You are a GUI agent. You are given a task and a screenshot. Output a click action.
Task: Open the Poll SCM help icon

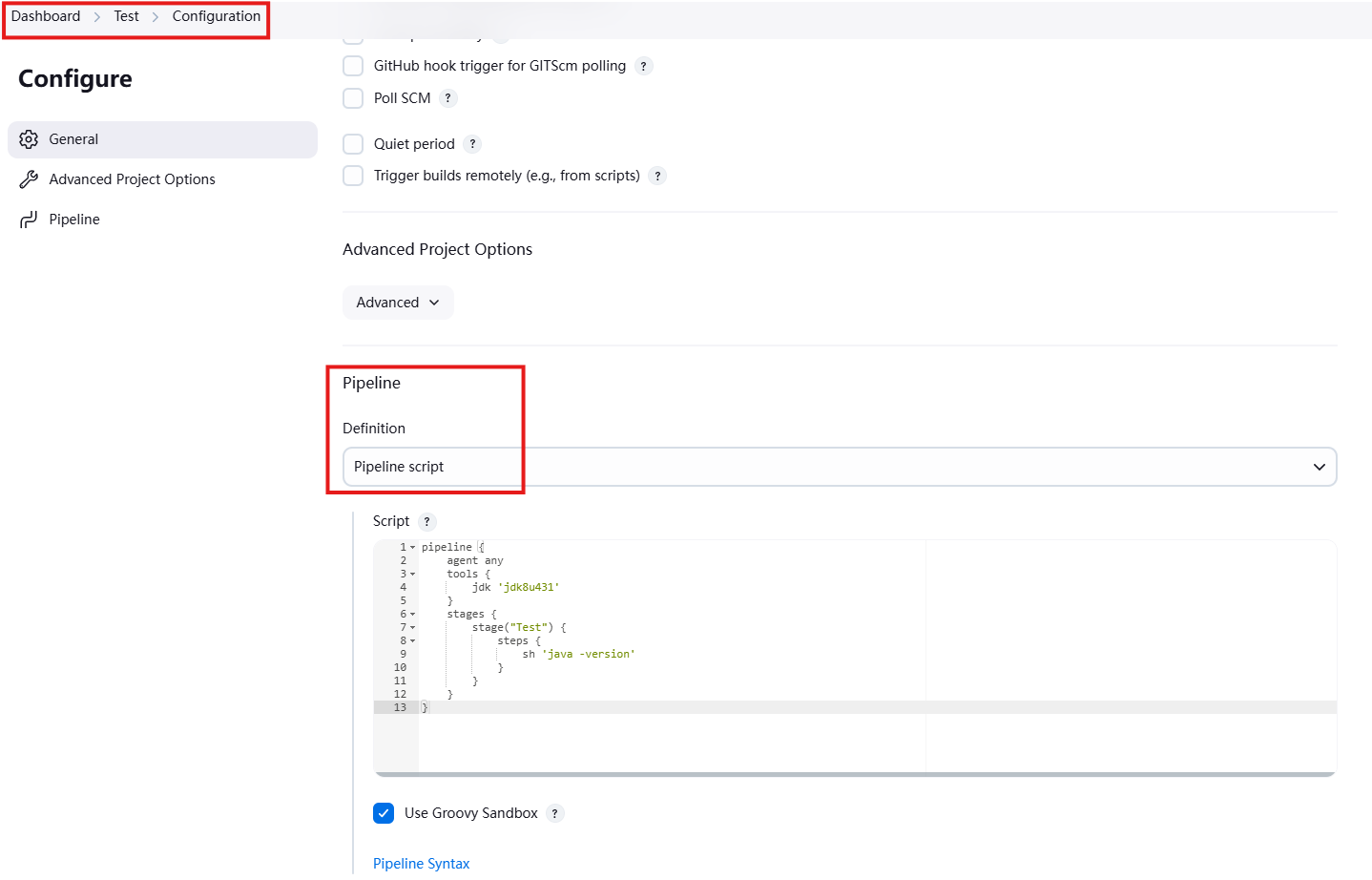(447, 97)
